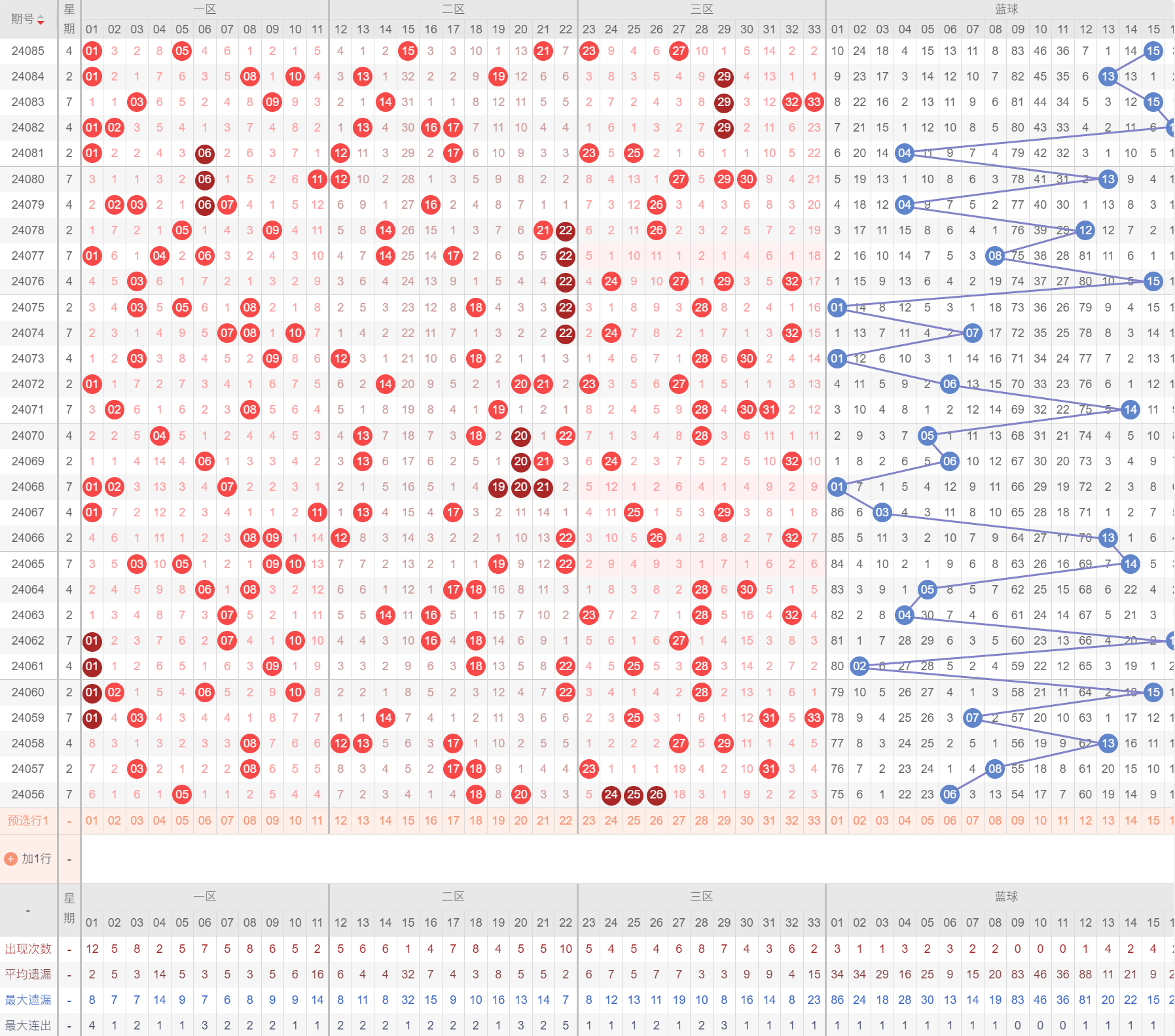Image resolution: width=1175 pixels, height=1036 pixels.
Task: Click red ball 27 in row 24085
Action: tap(679, 51)
